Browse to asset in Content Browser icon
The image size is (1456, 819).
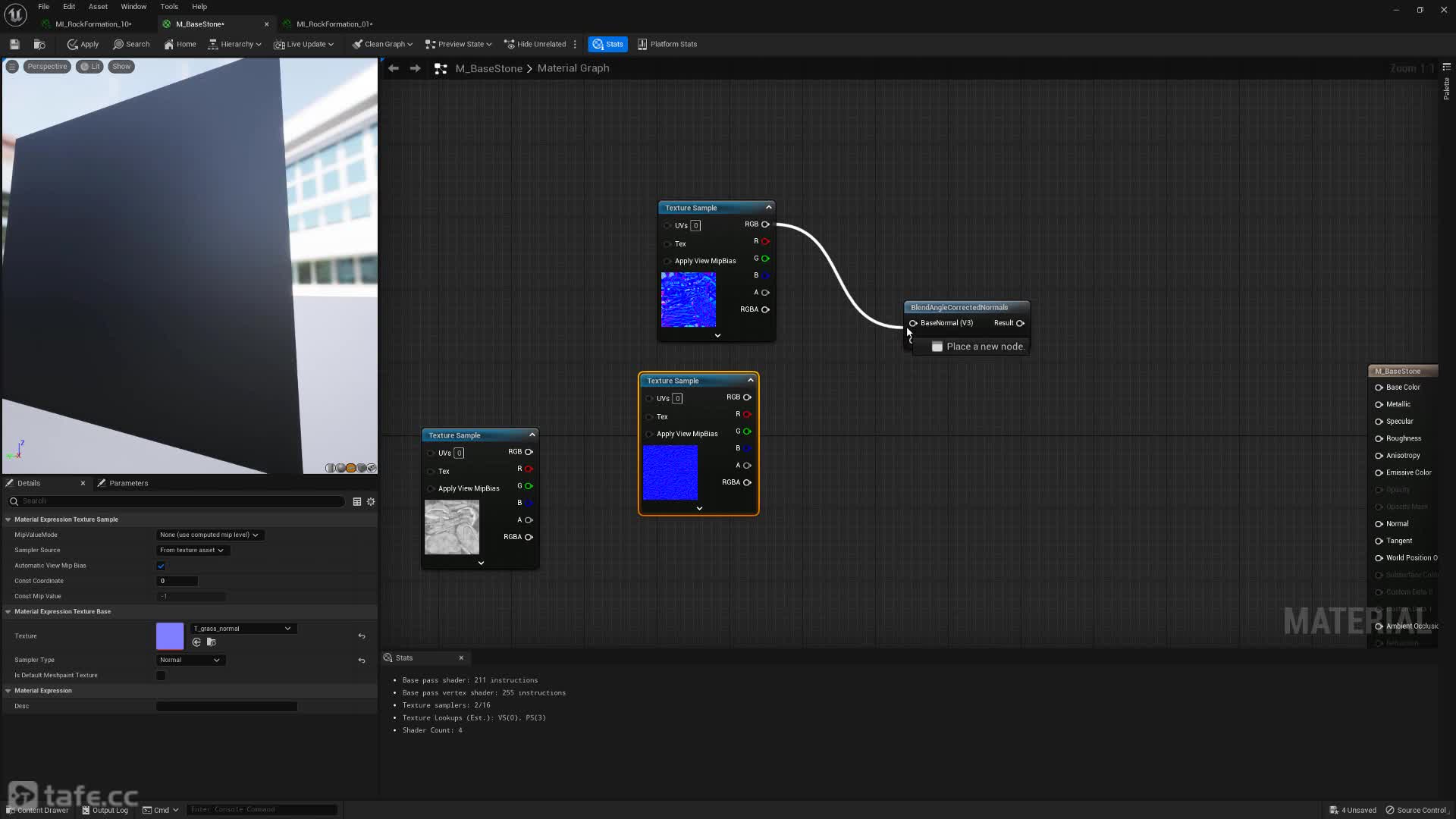pos(39,44)
